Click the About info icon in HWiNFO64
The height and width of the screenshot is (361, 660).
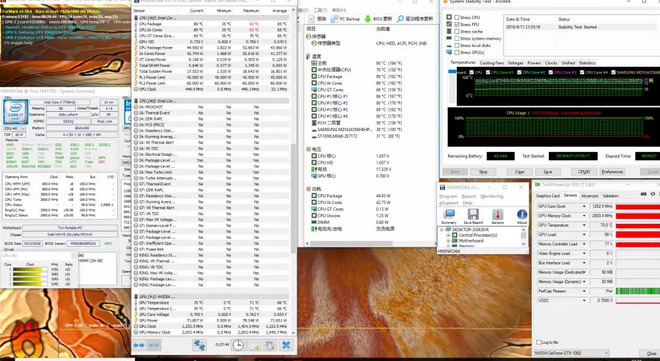[x=522, y=215]
